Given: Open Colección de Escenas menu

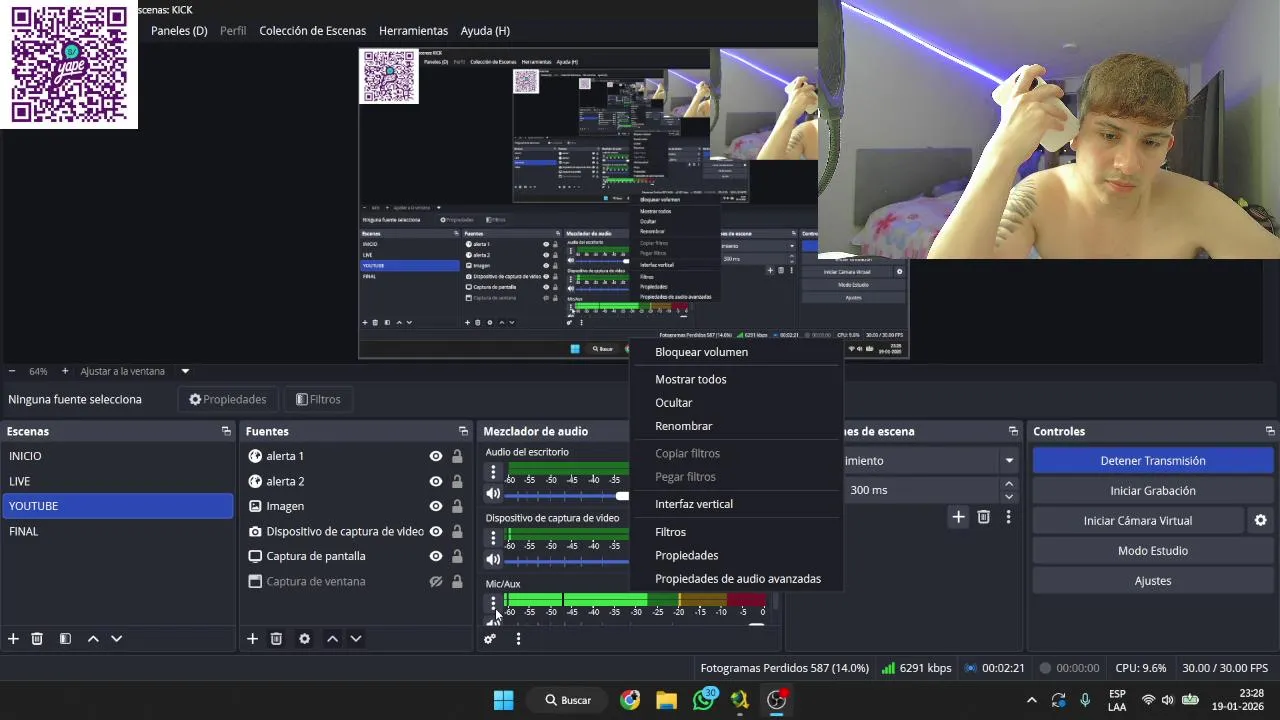Looking at the screenshot, I should [313, 31].
